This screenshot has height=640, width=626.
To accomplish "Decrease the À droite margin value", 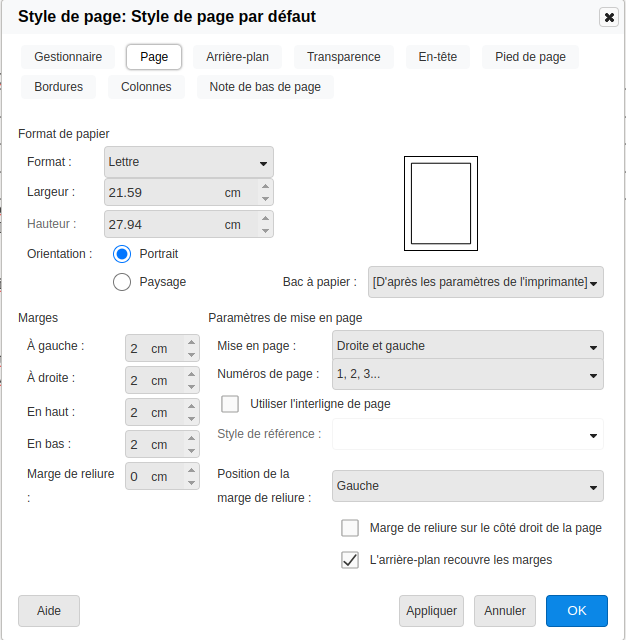I will point(191,386).
